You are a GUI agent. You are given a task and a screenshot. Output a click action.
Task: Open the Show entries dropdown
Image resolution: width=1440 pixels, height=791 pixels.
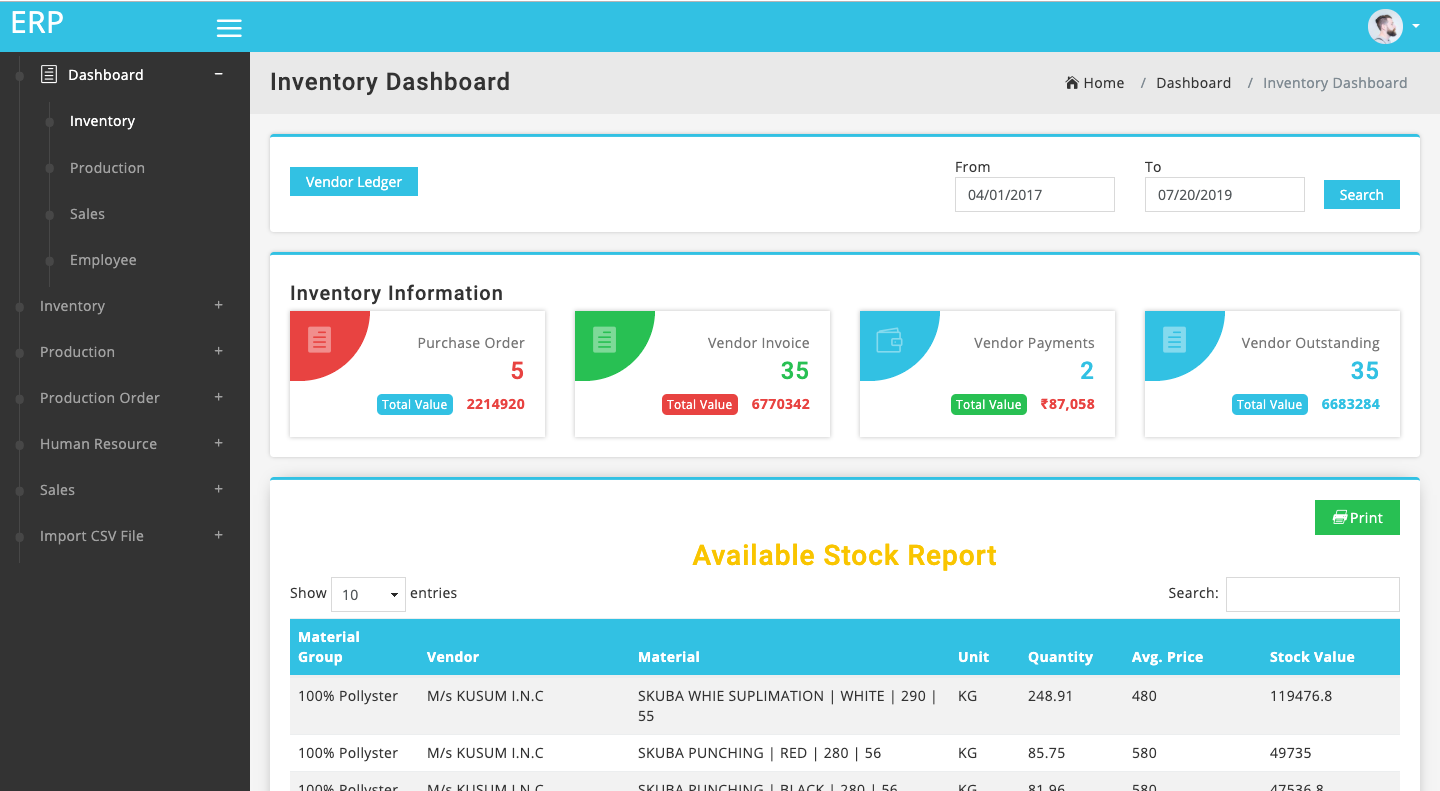[368, 594]
